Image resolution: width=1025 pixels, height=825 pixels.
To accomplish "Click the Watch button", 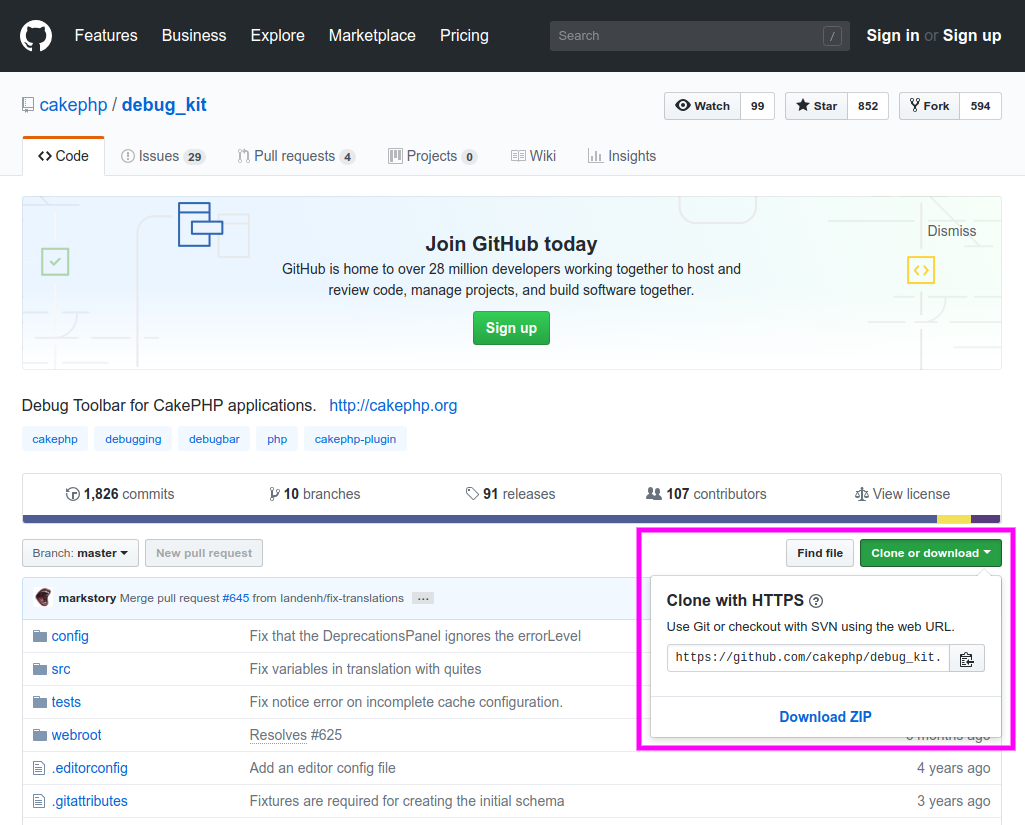I will [703, 106].
